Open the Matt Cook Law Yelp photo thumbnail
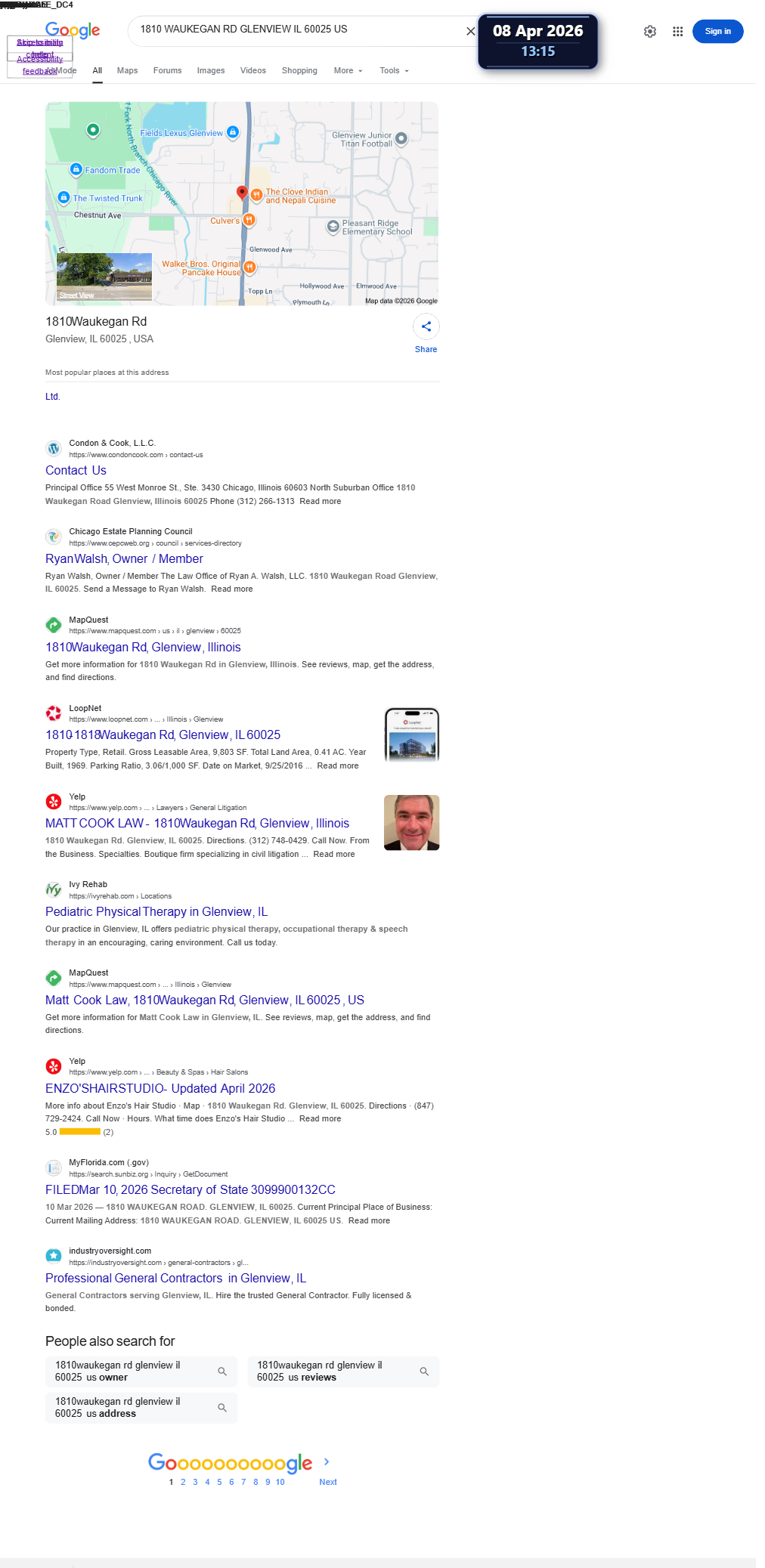The height and width of the screenshot is (1568, 765). 411,822
